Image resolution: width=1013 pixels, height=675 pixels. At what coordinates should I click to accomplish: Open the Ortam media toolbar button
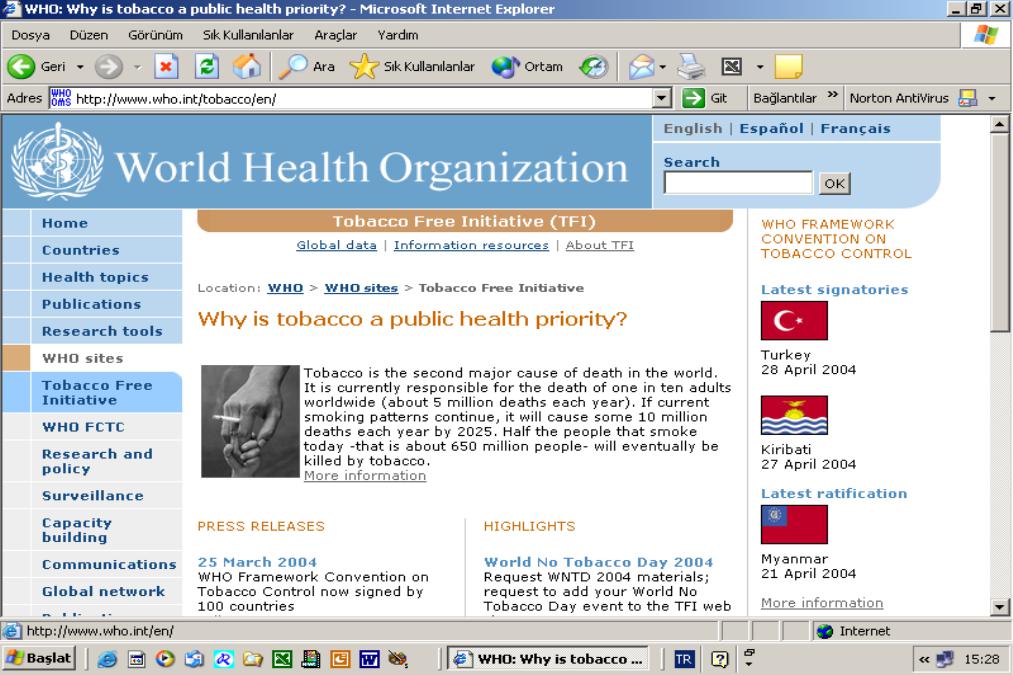[x=527, y=67]
